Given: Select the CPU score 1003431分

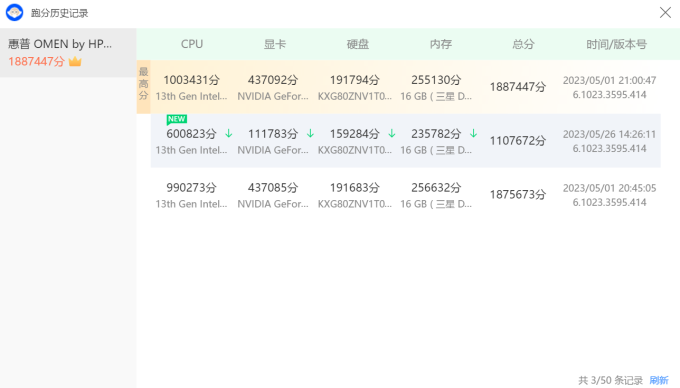Looking at the screenshot, I should point(191,80).
